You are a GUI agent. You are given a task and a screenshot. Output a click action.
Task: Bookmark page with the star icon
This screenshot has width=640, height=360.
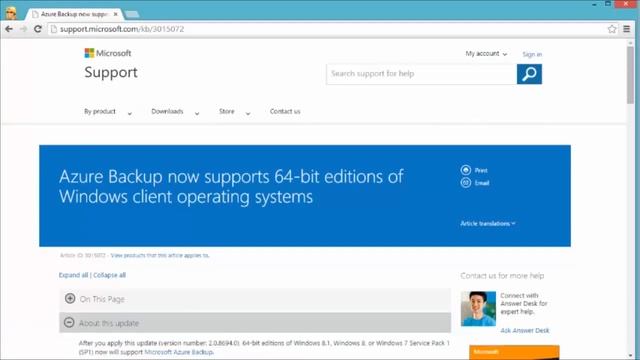(x=612, y=29)
